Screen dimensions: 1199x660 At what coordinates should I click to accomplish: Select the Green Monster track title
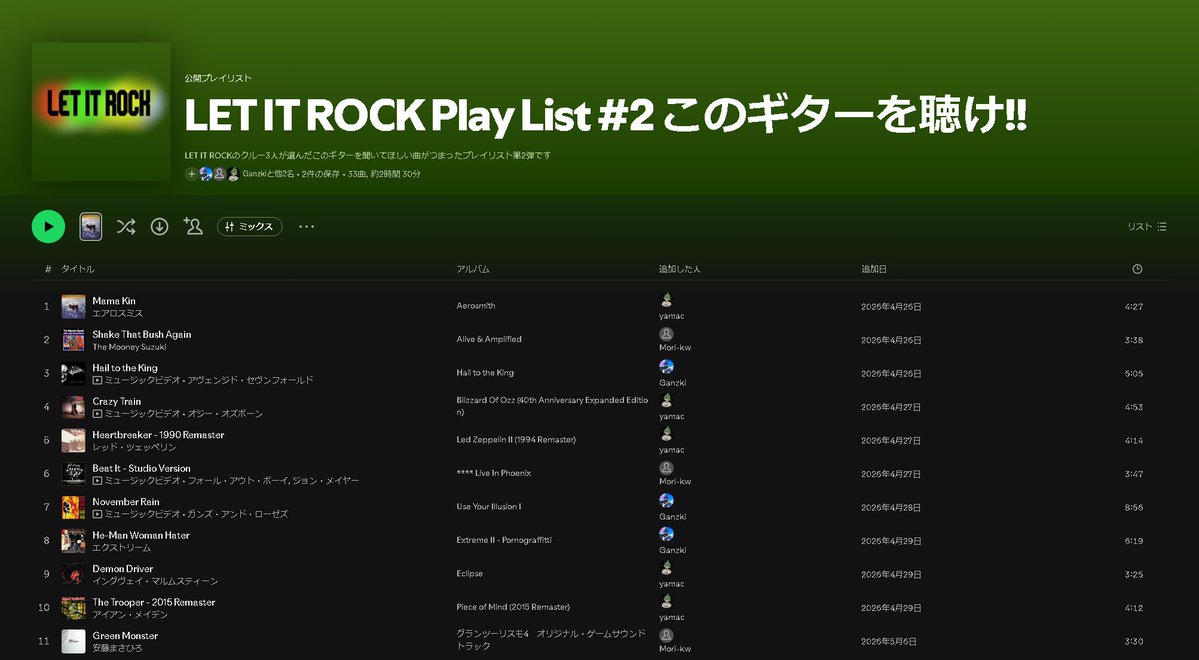pyautogui.click(x=125, y=636)
